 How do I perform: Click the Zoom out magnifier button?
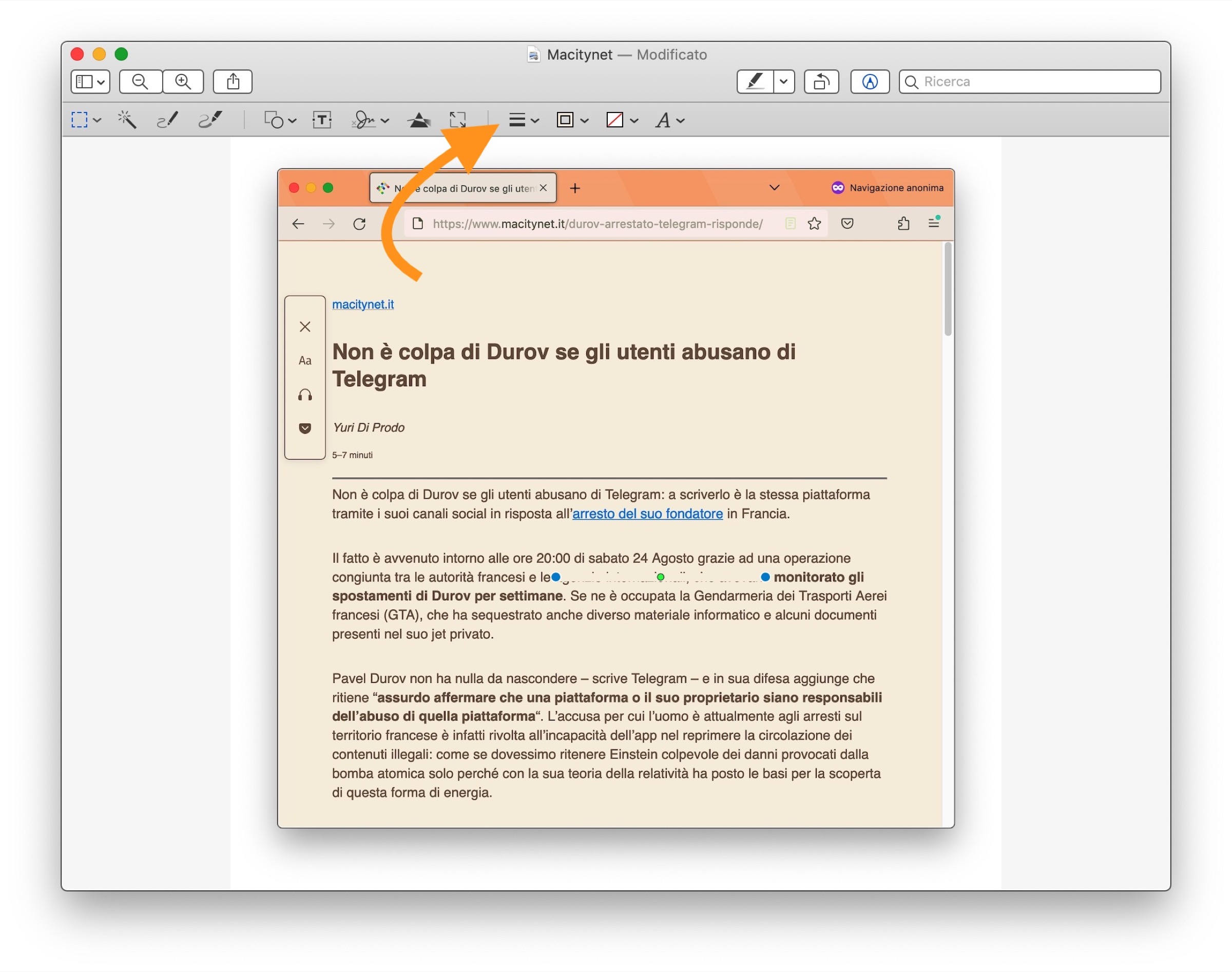(x=141, y=81)
